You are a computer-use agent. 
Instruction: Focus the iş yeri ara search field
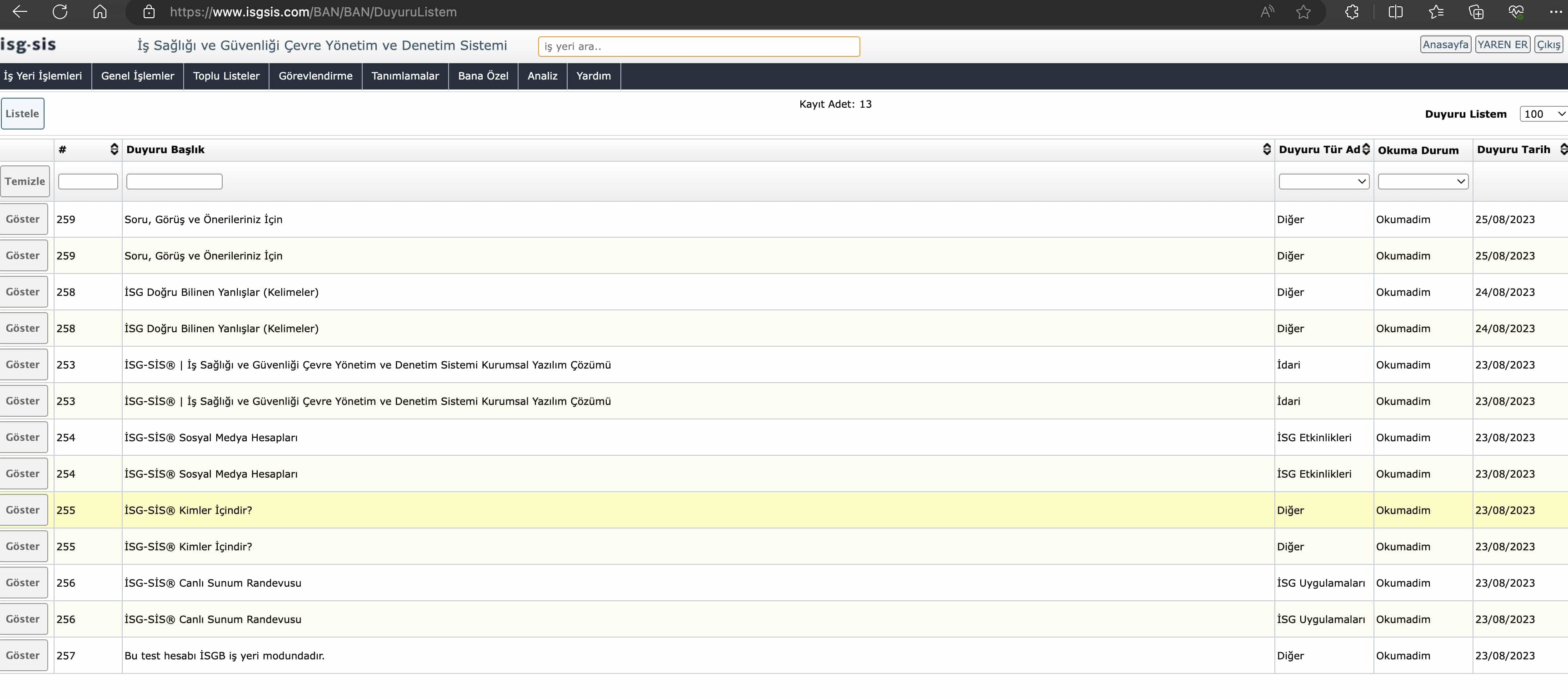[x=698, y=46]
